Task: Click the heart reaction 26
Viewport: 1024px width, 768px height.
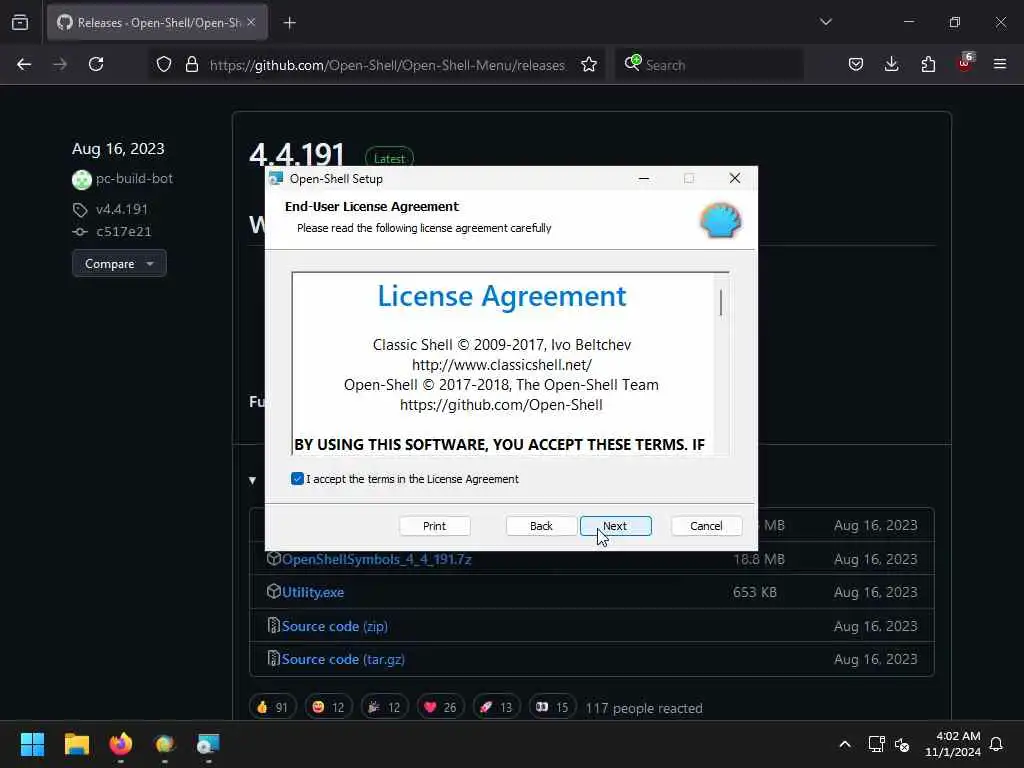Action: click(440, 707)
